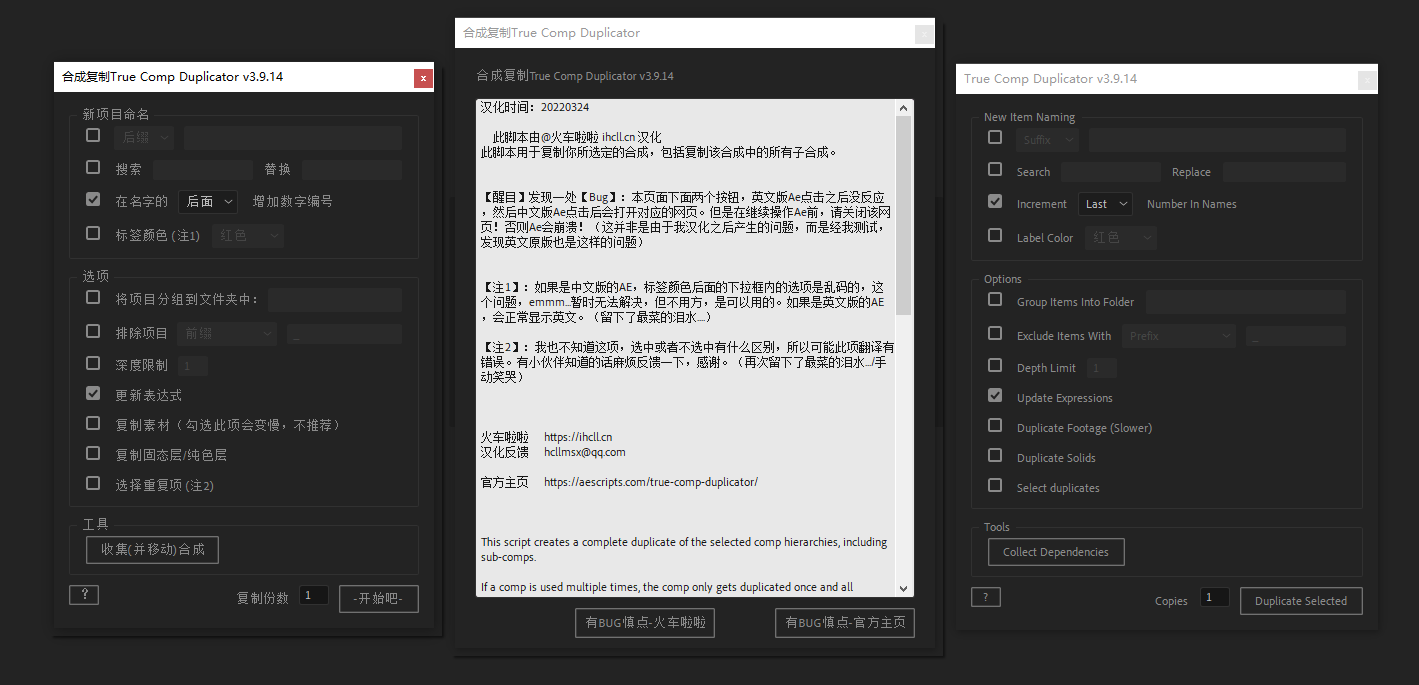Open the Suffix dropdown in English window

pos(1047,140)
